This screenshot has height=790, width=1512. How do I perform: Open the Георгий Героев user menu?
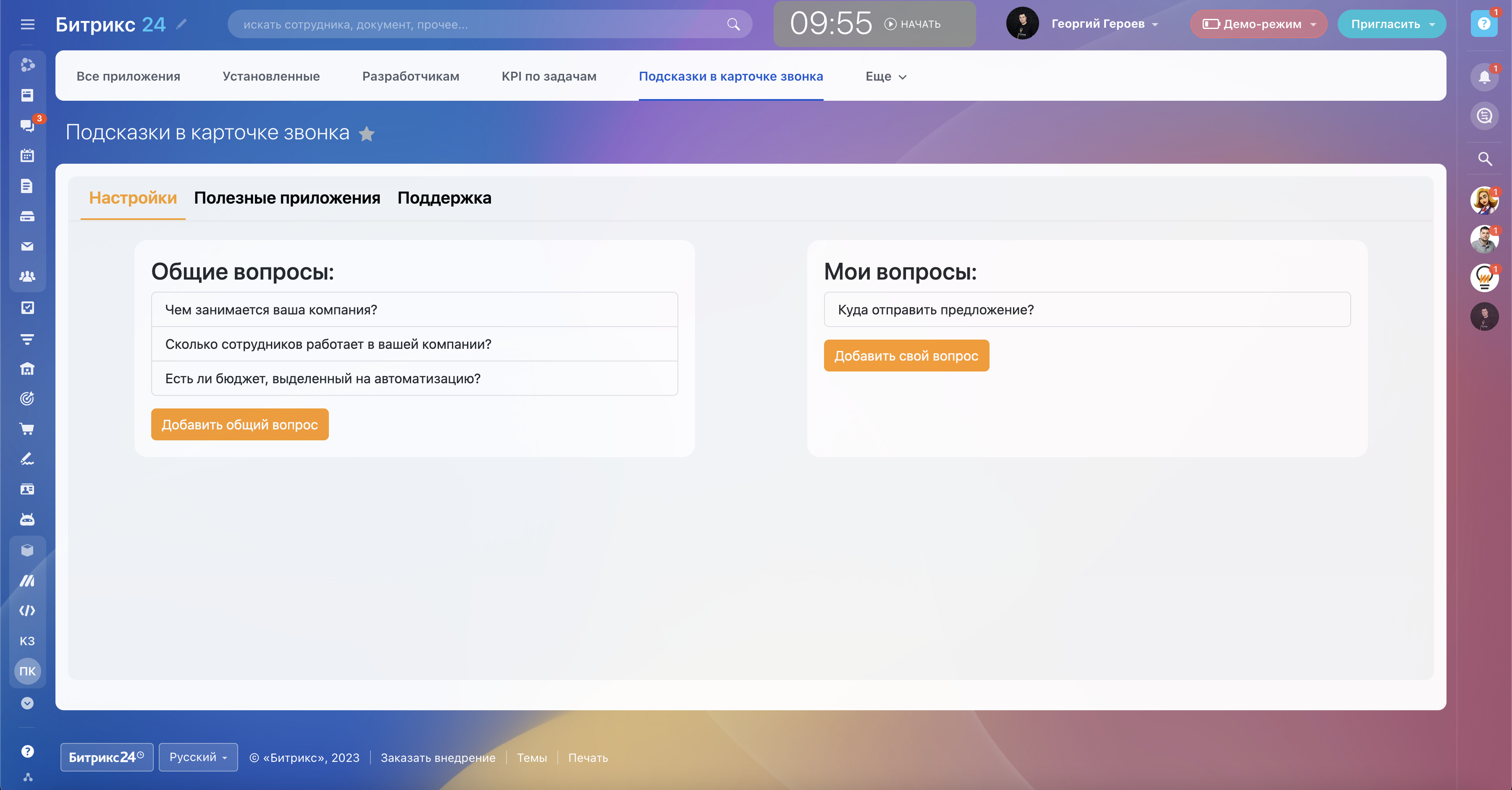tap(1104, 24)
